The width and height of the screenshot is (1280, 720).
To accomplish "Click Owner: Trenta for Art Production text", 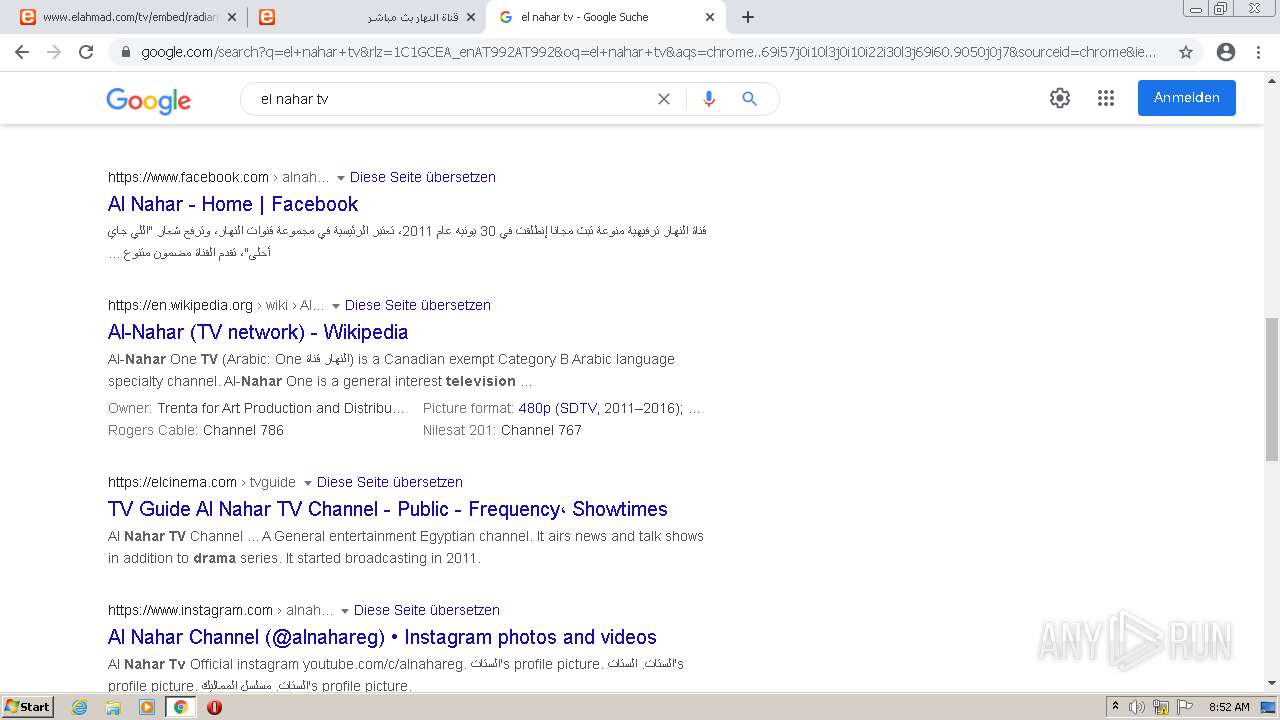I will point(257,408).
